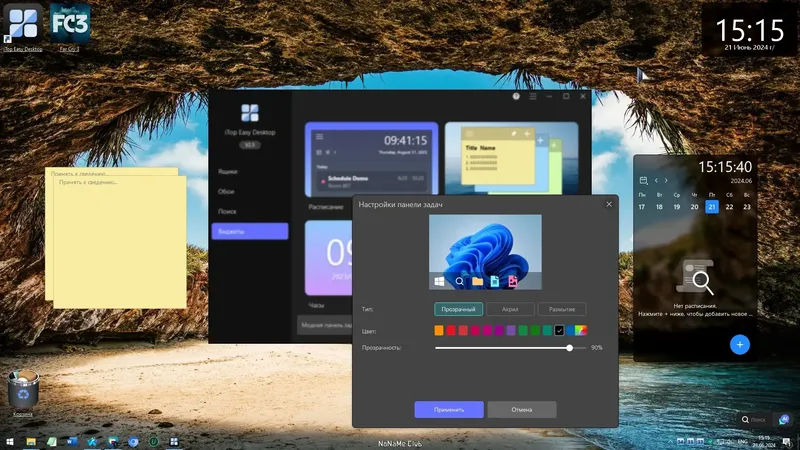Select the Размытие taskbar type

562,309
